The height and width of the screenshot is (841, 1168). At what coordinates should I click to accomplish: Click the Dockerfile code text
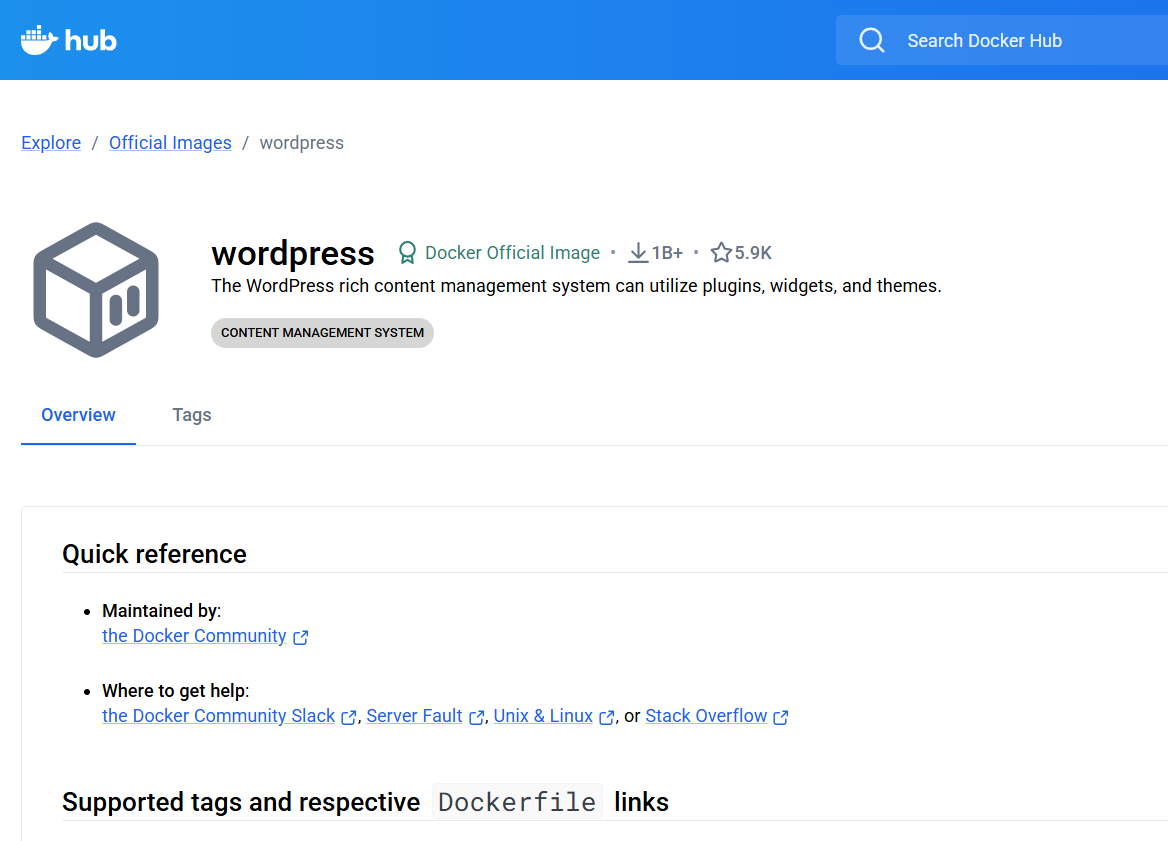point(518,802)
